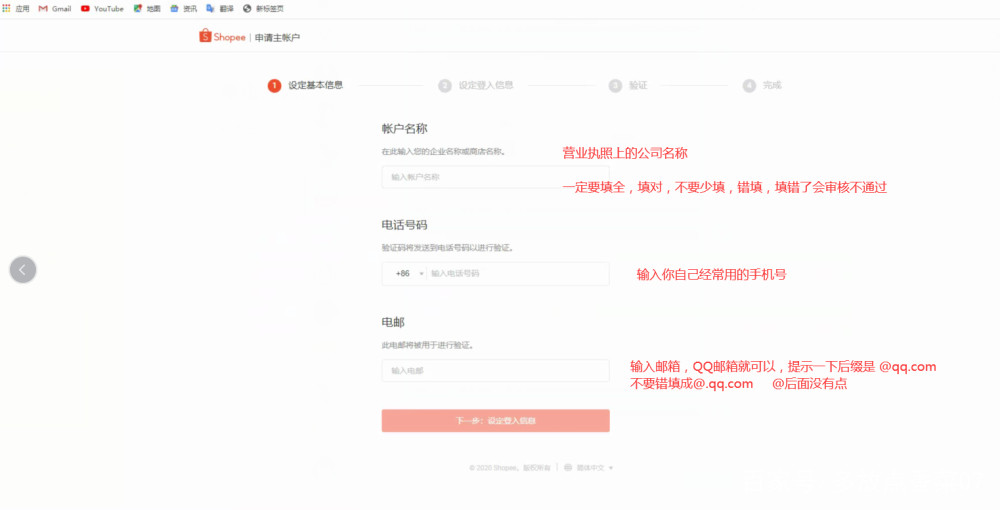Focus the 输入帐户名称 input field

coord(496,177)
